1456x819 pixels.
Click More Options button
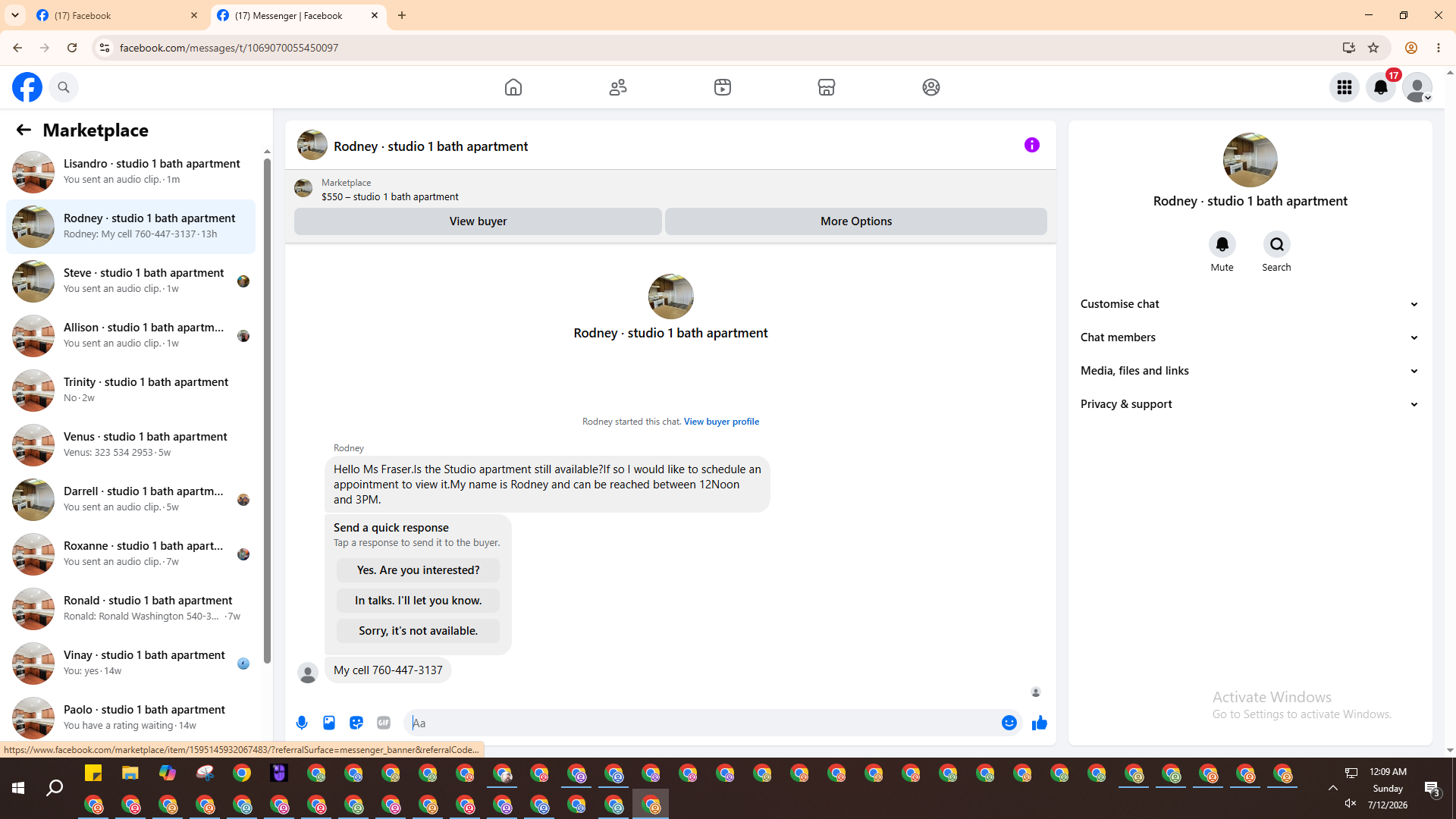coord(856,221)
